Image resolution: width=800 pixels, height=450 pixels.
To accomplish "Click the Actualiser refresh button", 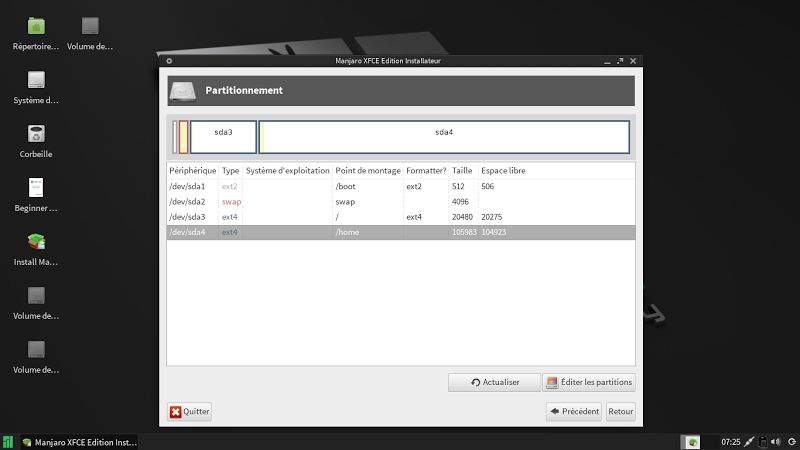I will pyautogui.click(x=494, y=382).
